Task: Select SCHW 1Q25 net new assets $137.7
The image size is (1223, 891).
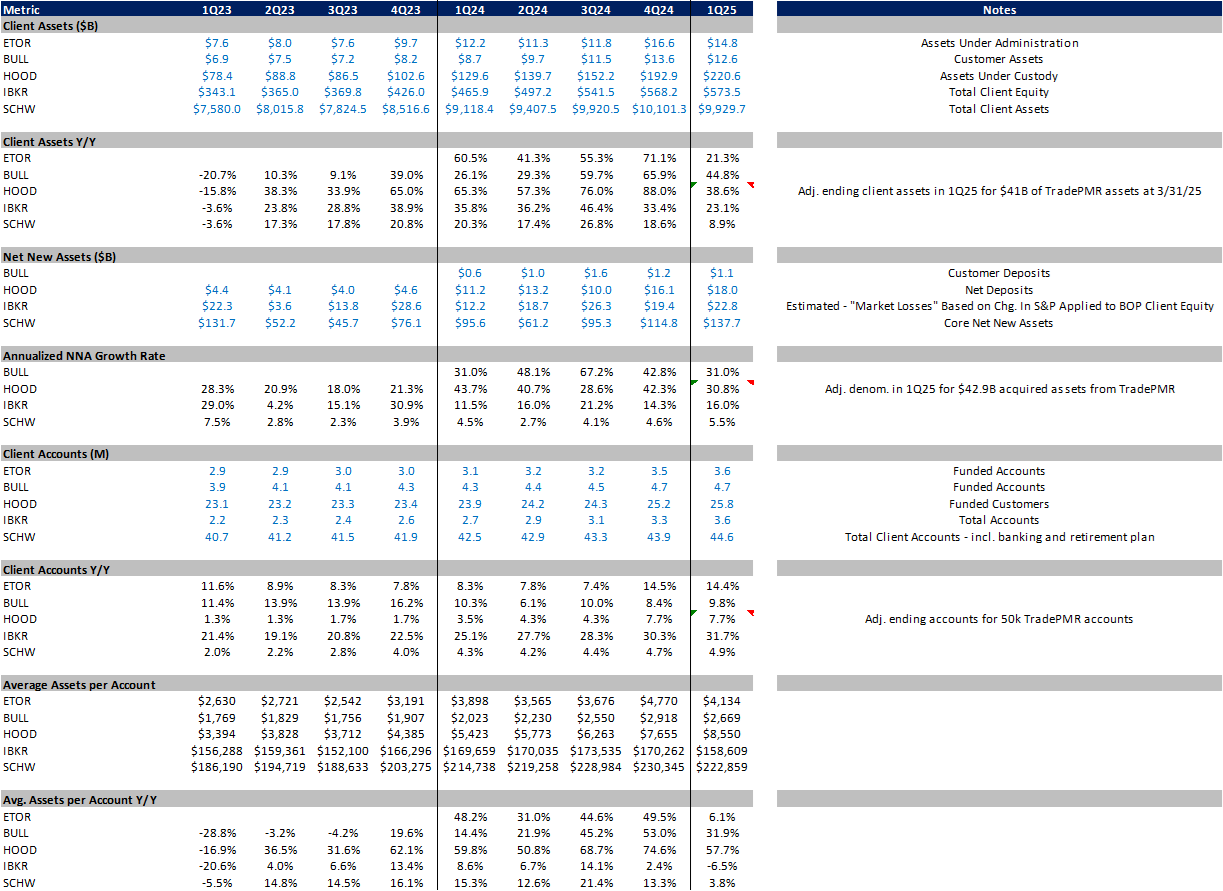Action: 723,323
